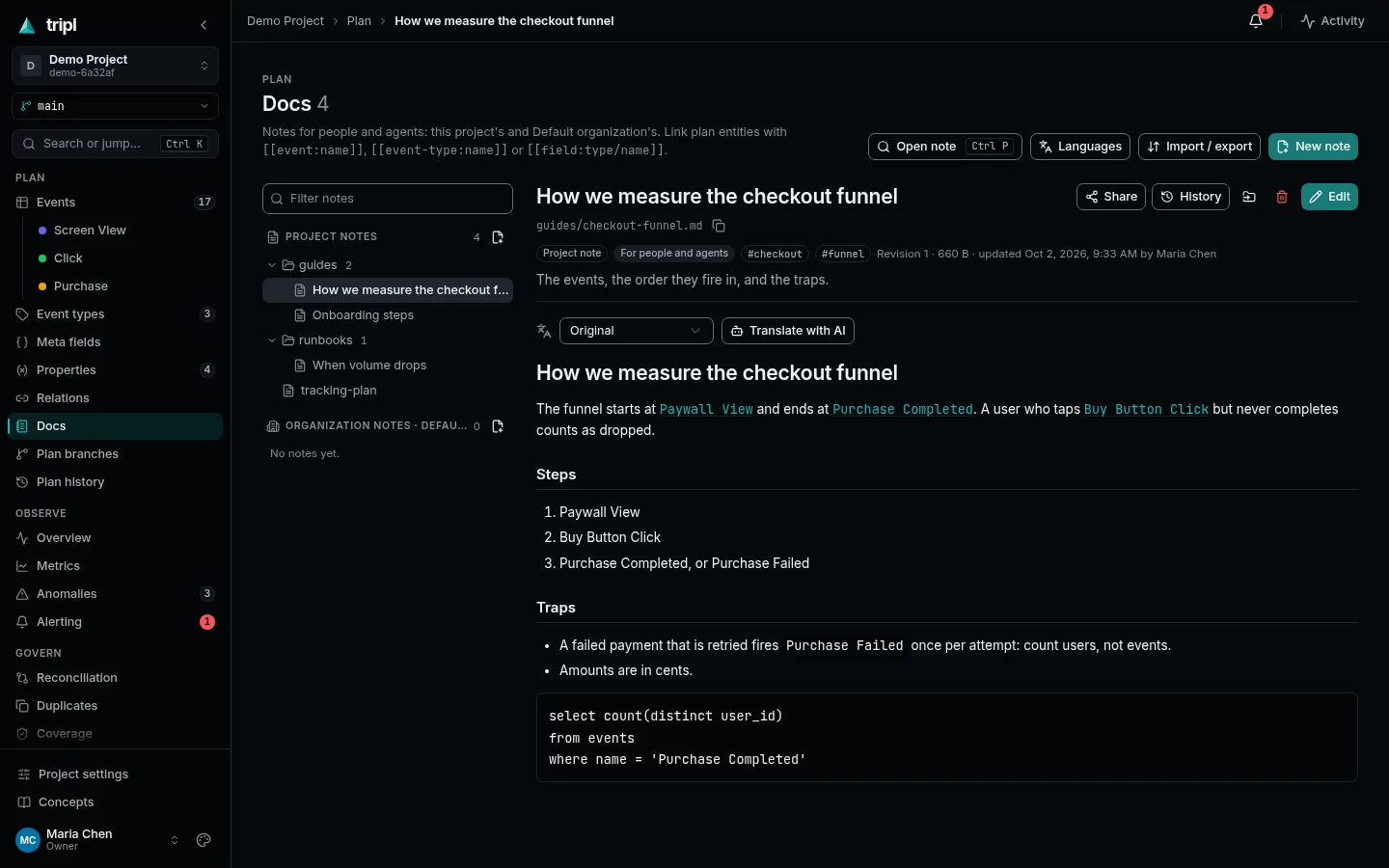The width and height of the screenshot is (1389, 868).
Task: Open the Original language dropdown
Action: pos(637,331)
